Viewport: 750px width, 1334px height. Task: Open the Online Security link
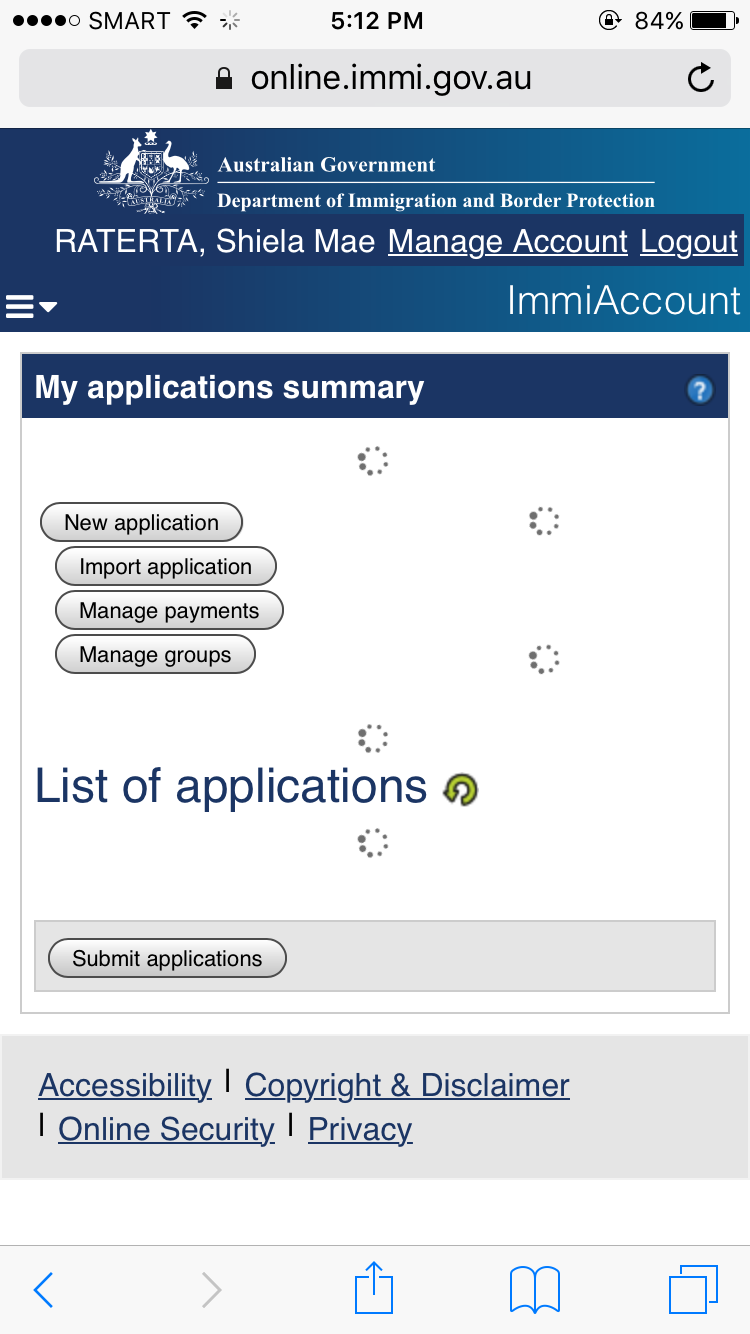pyautogui.click(x=166, y=1129)
